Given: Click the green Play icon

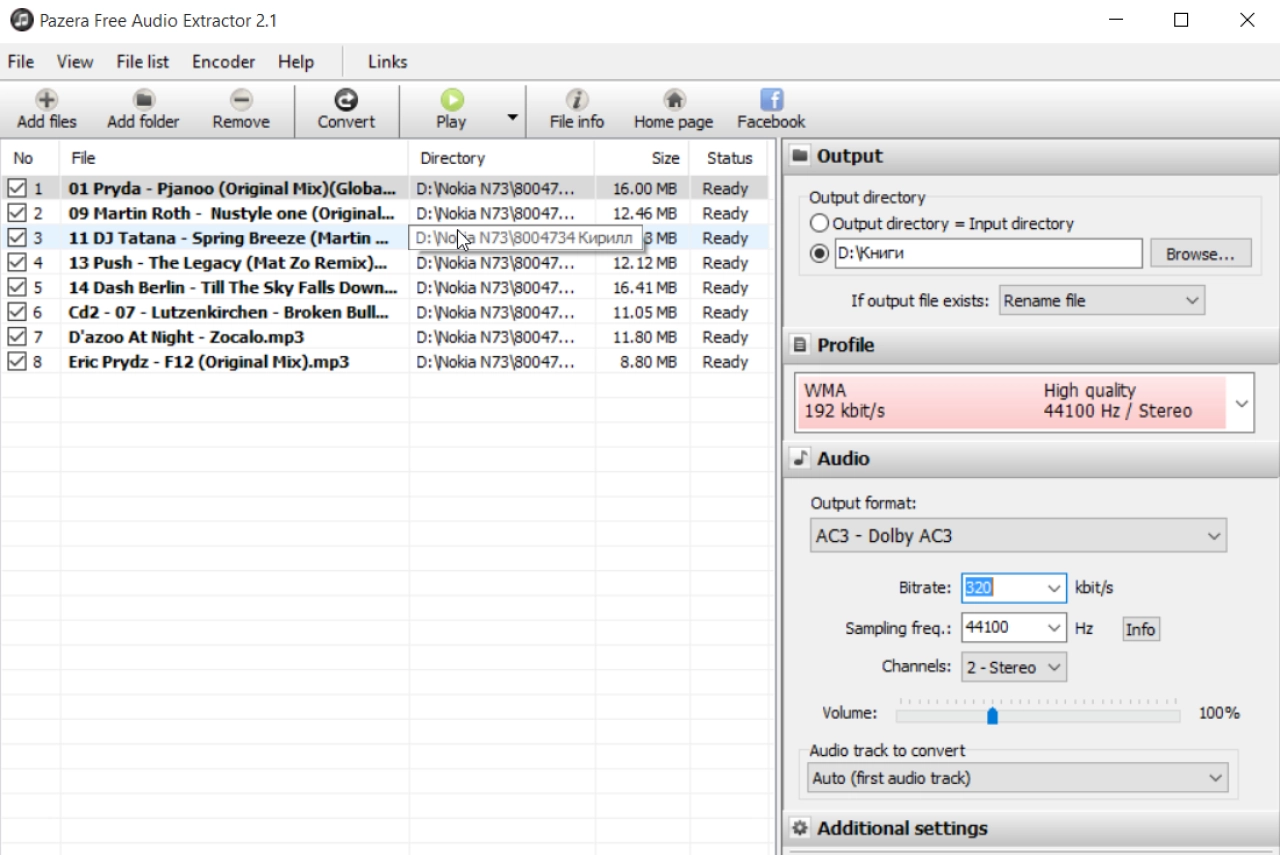Looking at the screenshot, I should coord(451,99).
